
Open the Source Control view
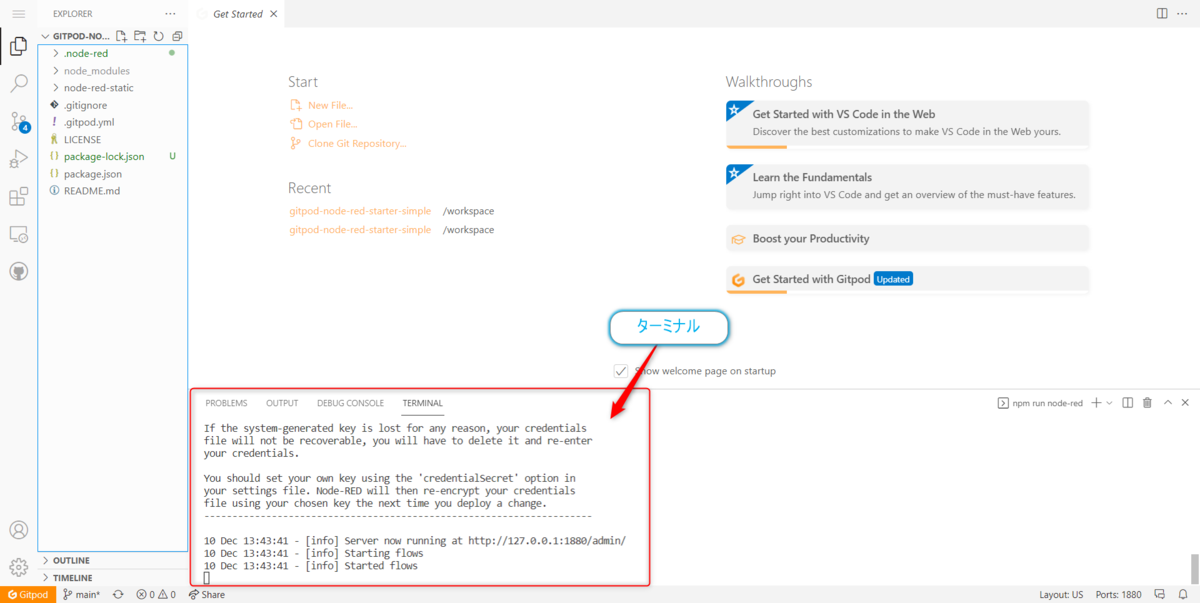pos(18,122)
